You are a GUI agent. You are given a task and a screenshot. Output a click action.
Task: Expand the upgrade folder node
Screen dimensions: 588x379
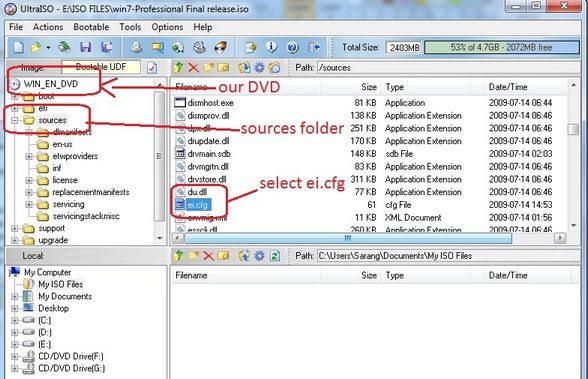[x=15, y=240]
